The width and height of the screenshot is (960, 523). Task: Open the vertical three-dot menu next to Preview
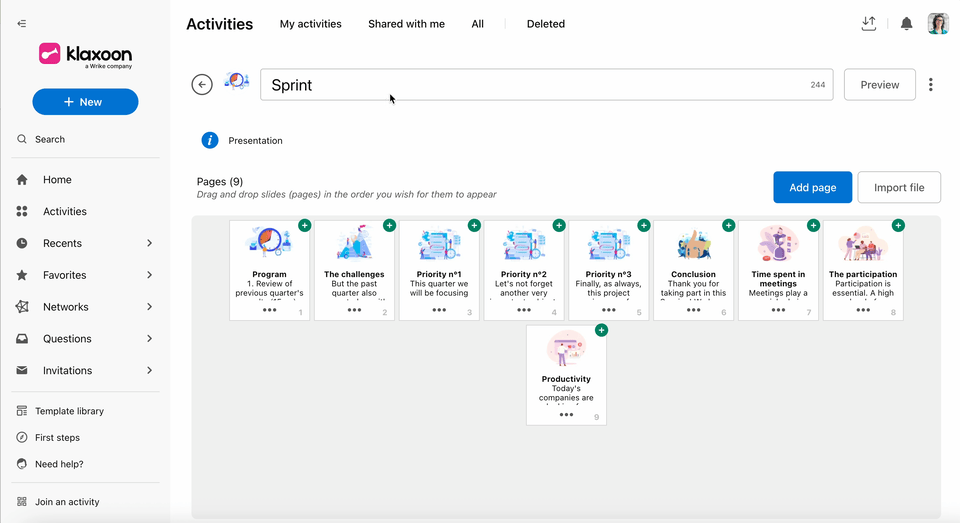point(931,85)
